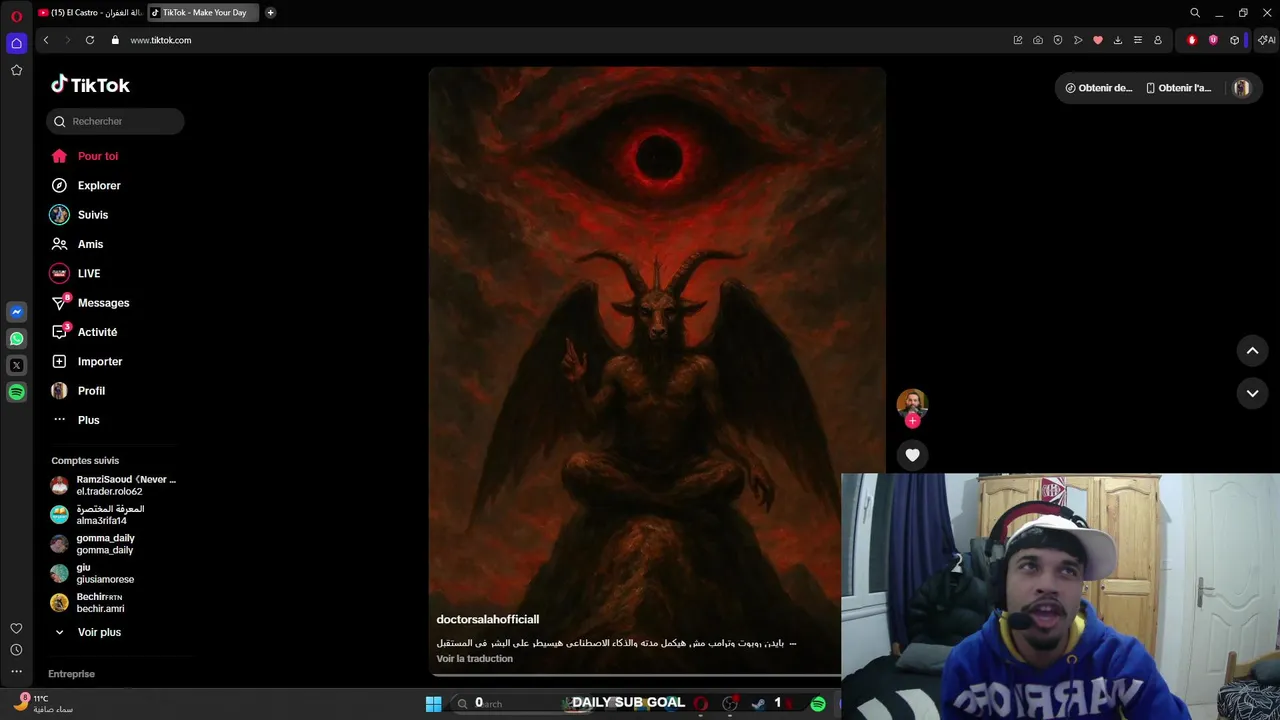
Task: Open alma3rifa14 followed account
Action: point(98,515)
